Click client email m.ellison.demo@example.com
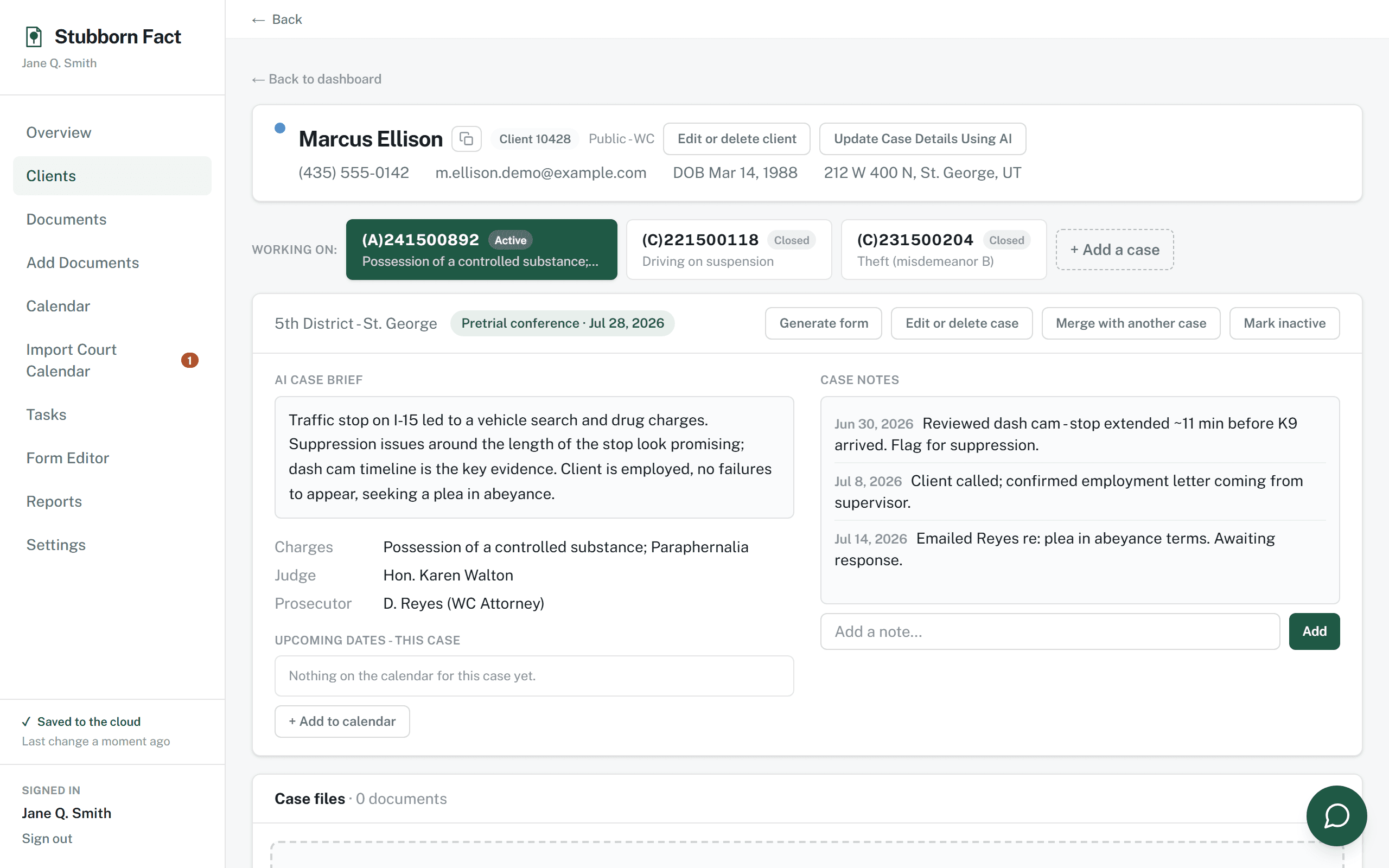 pyautogui.click(x=540, y=173)
